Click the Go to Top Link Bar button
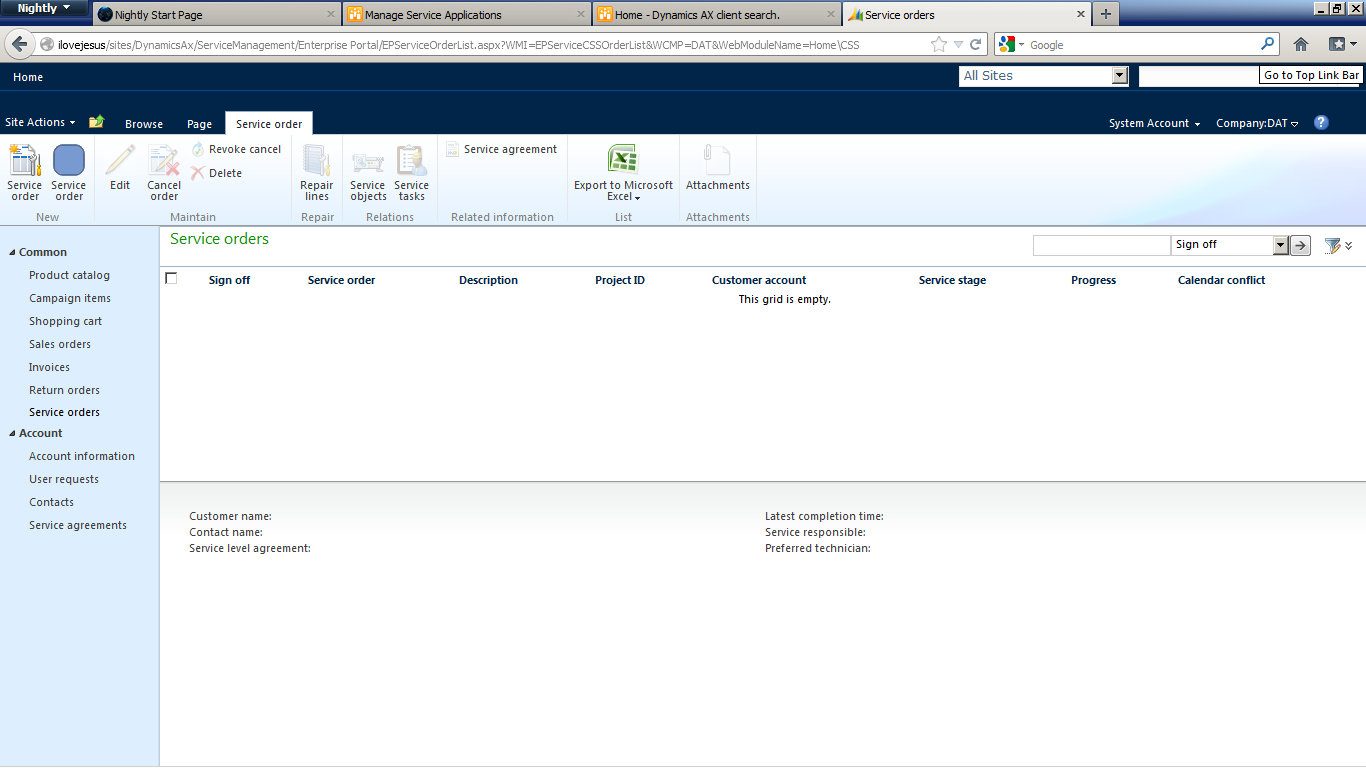 [1309, 75]
